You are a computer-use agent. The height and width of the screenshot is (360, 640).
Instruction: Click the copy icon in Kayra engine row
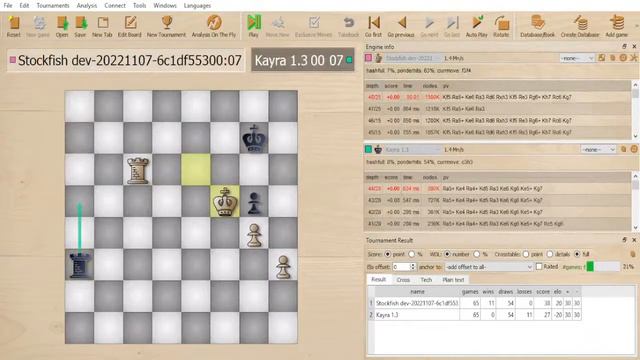623,149
